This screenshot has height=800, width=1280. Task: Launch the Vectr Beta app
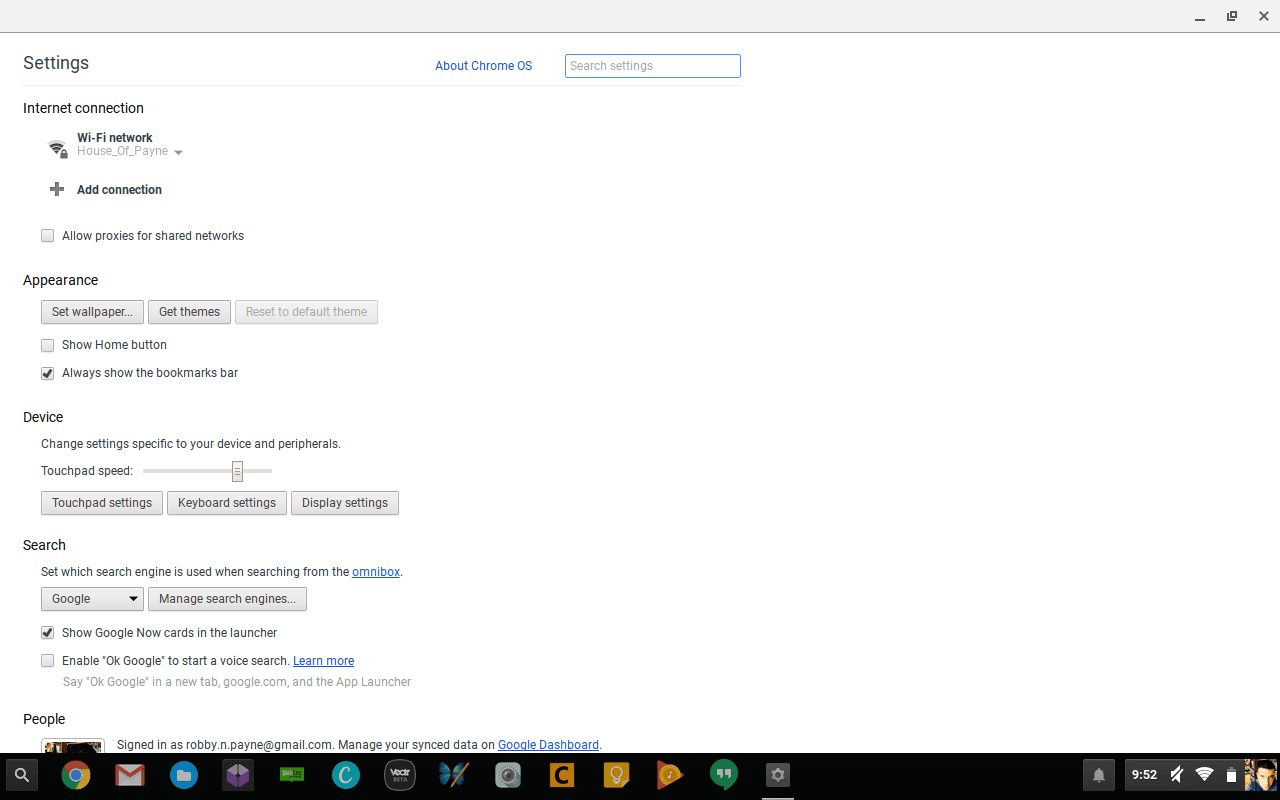point(400,775)
